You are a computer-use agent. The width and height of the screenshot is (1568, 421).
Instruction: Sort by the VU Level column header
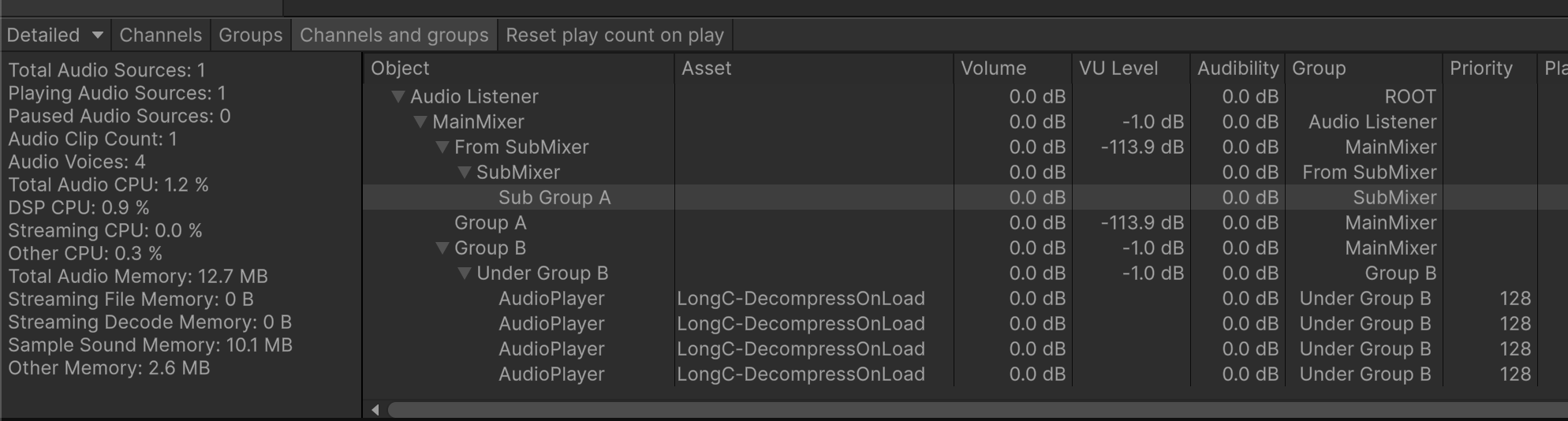(1118, 69)
